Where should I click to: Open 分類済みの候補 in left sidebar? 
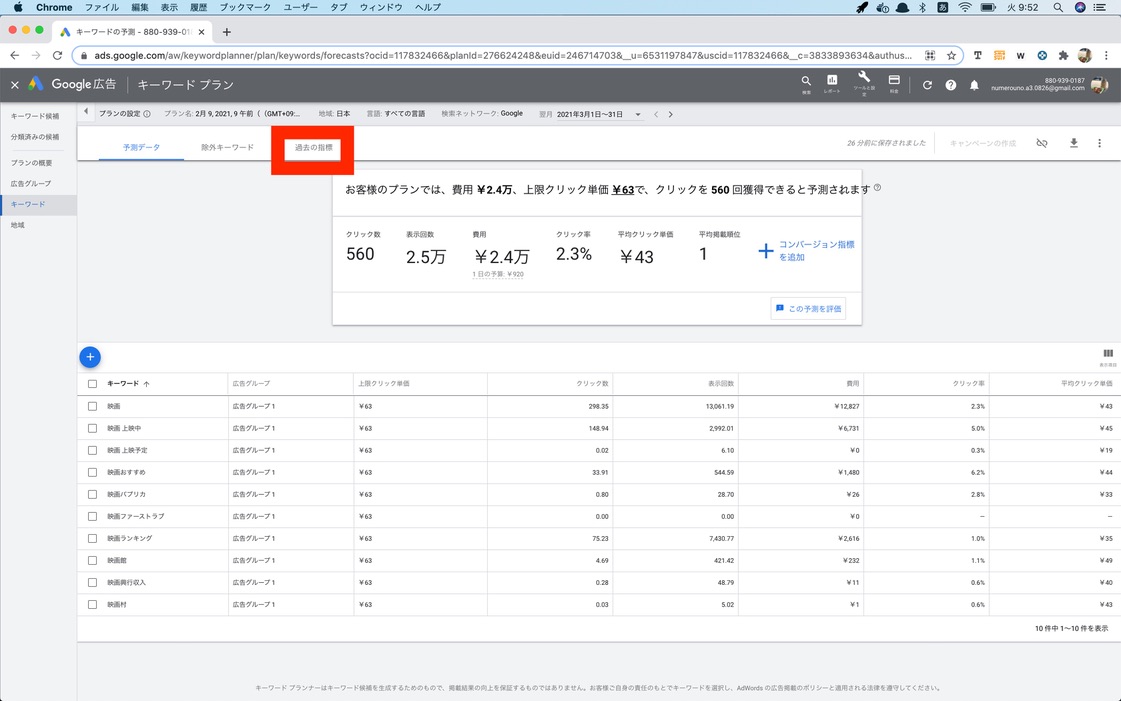tap(35, 136)
